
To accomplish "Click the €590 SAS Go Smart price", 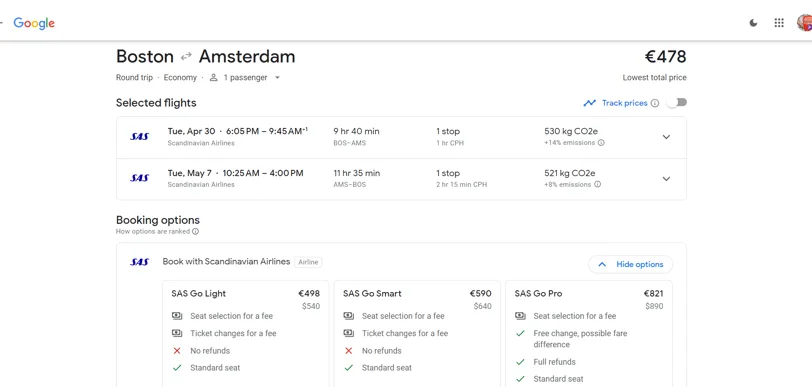I will point(481,294).
